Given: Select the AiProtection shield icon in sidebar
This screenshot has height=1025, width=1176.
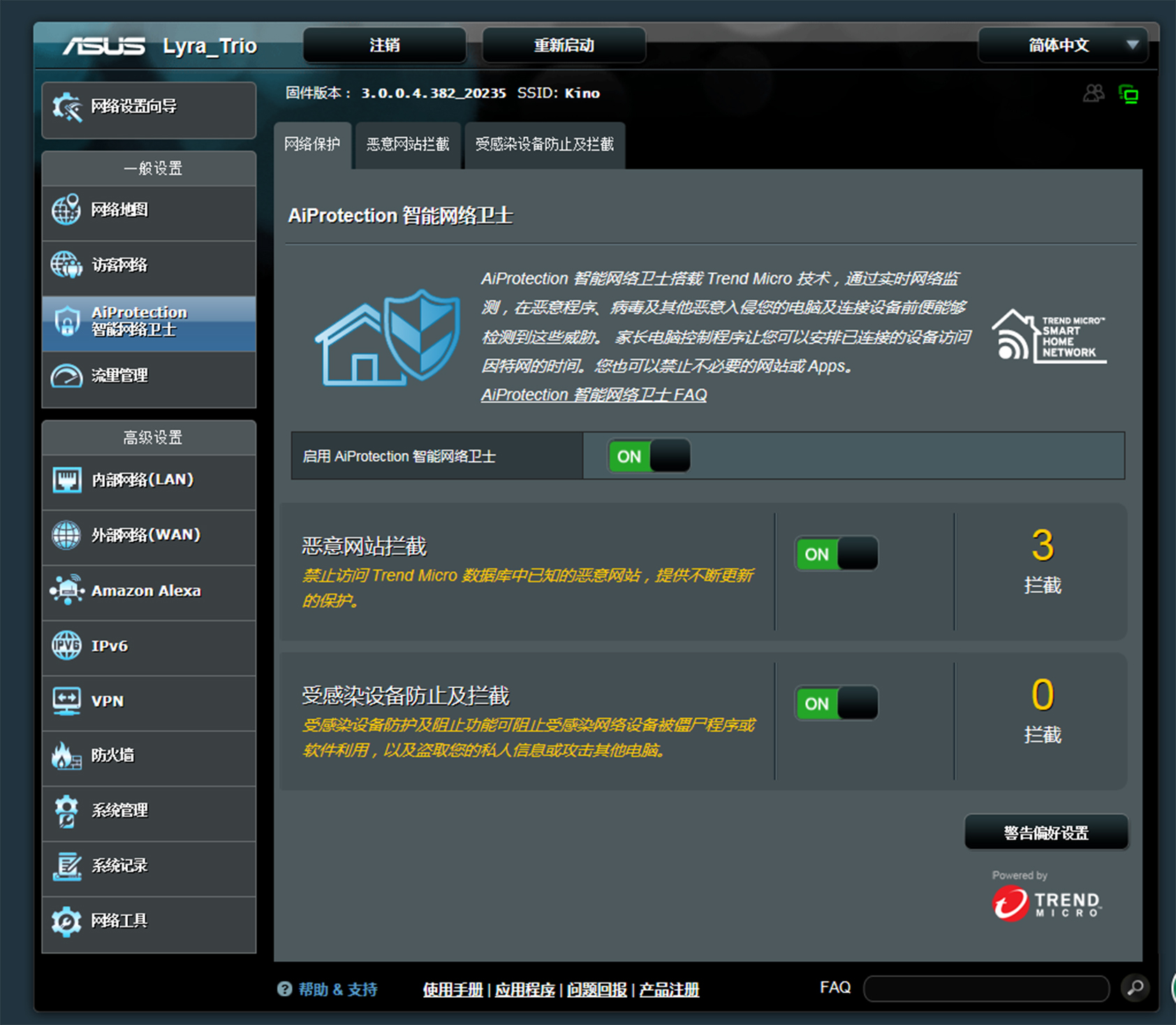Looking at the screenshot, I should pos(66,321).
